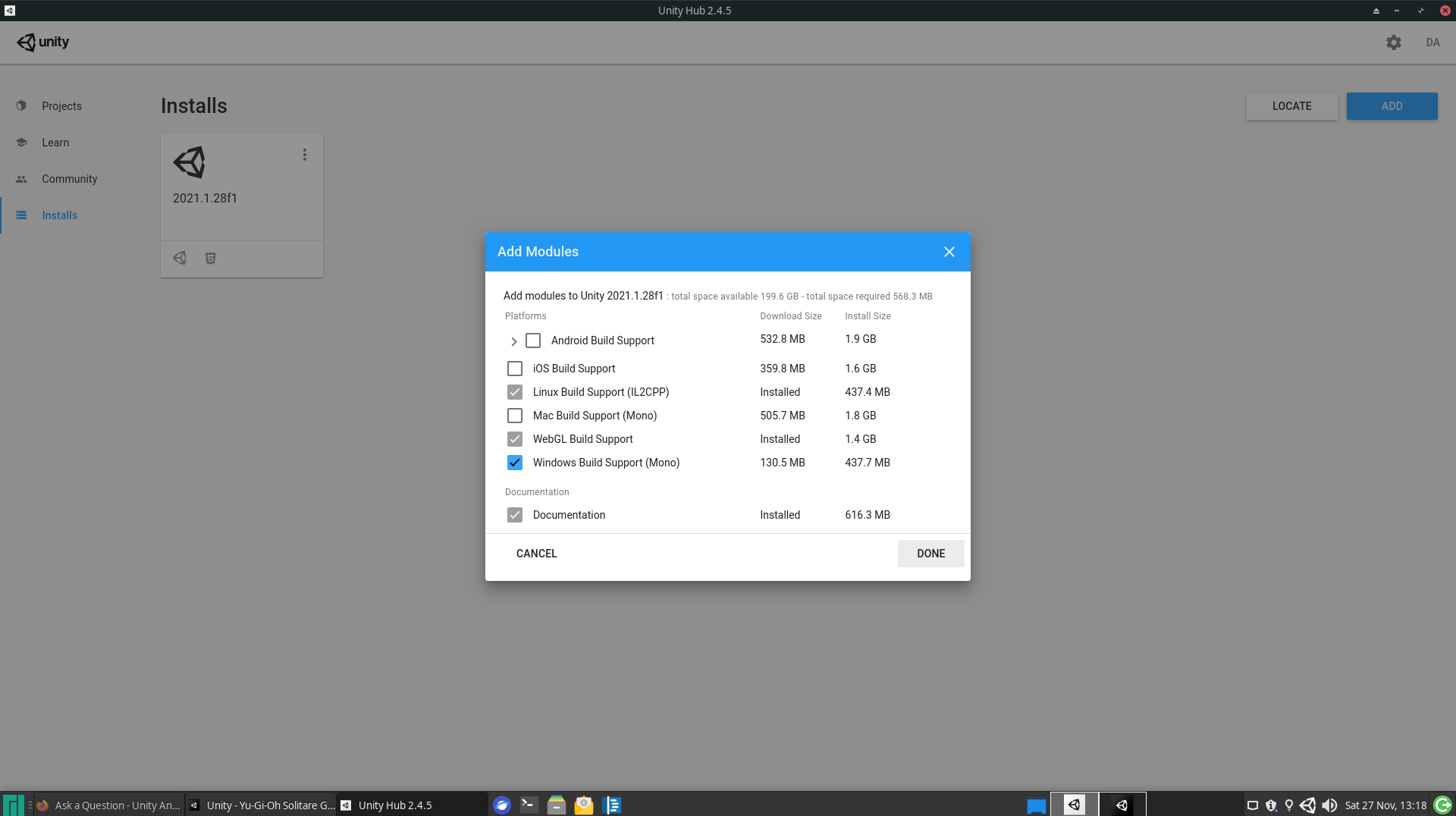Open mail app icon in taskbar
This screenshot has width=1456, height=816.
click(x=584, y=805)
